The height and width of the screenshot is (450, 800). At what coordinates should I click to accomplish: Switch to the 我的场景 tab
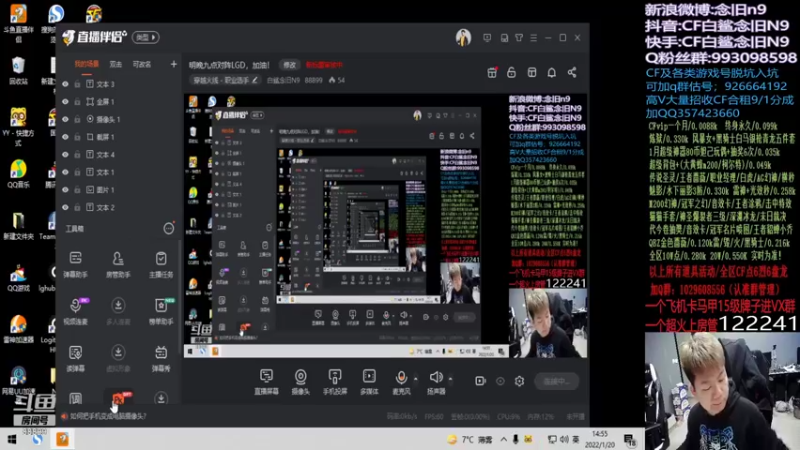(87, 64)
